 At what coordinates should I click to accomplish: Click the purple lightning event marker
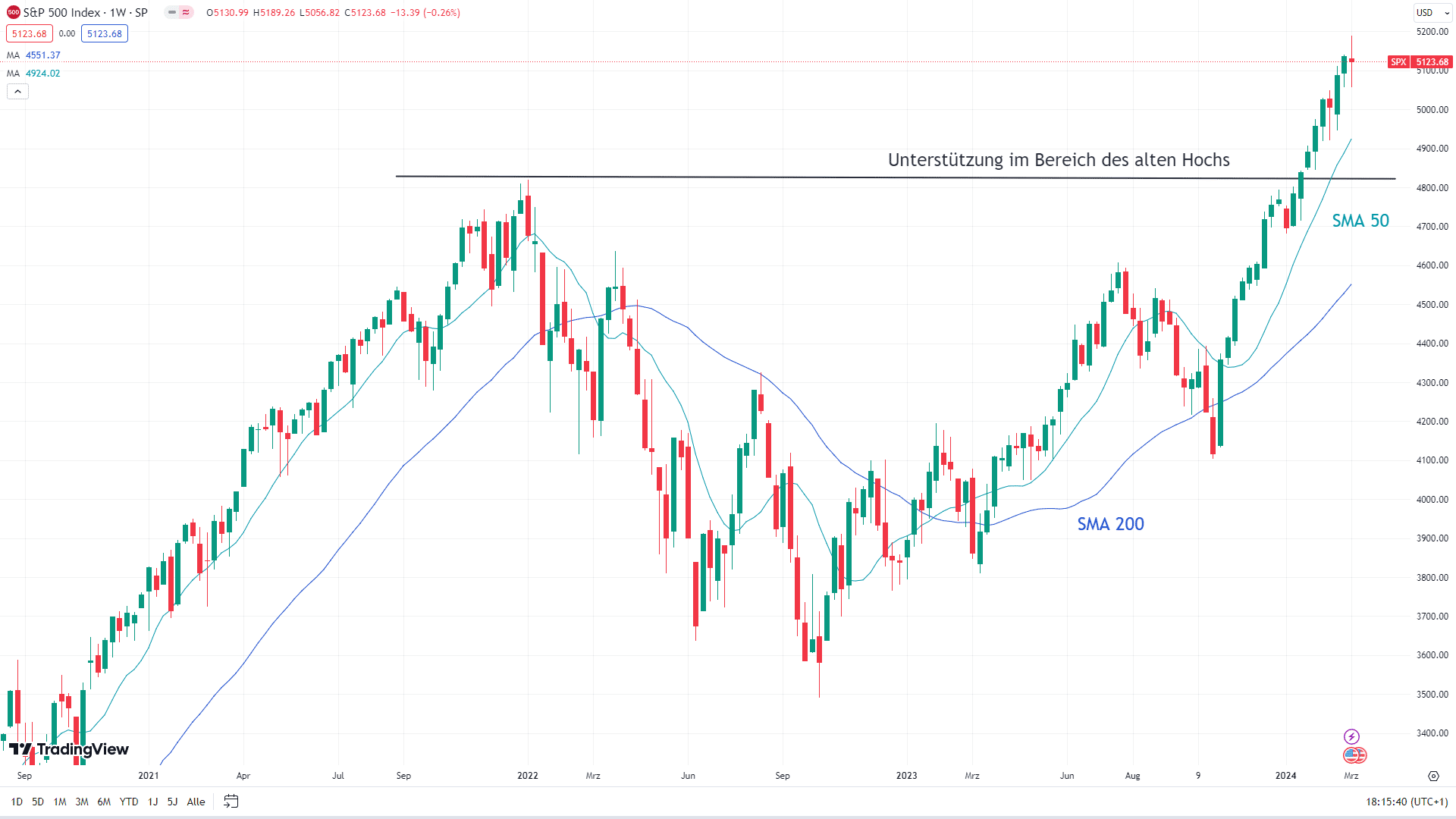click(1351, 736)
